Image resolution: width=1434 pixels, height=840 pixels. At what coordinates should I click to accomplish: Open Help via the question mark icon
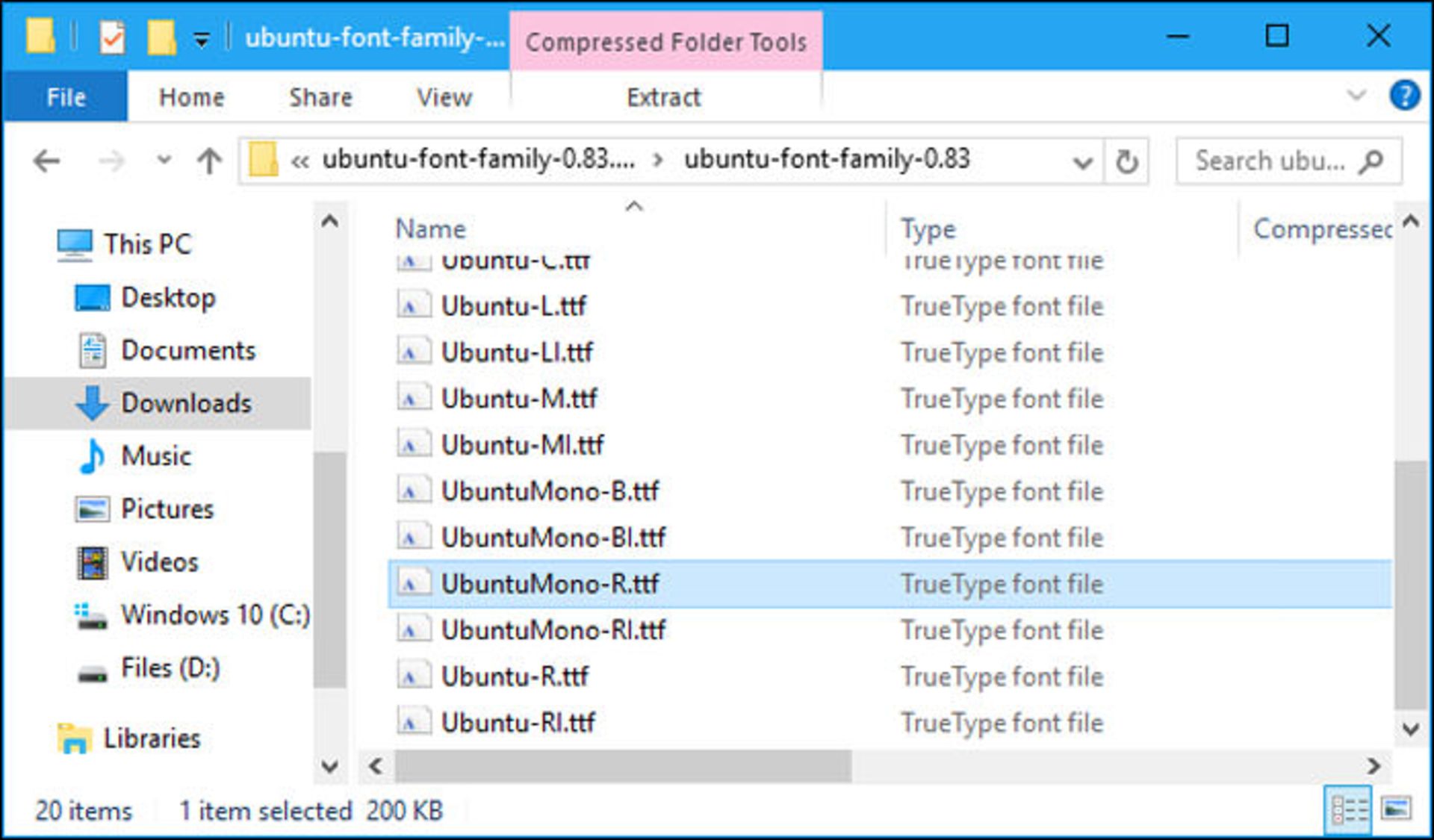1404,96
